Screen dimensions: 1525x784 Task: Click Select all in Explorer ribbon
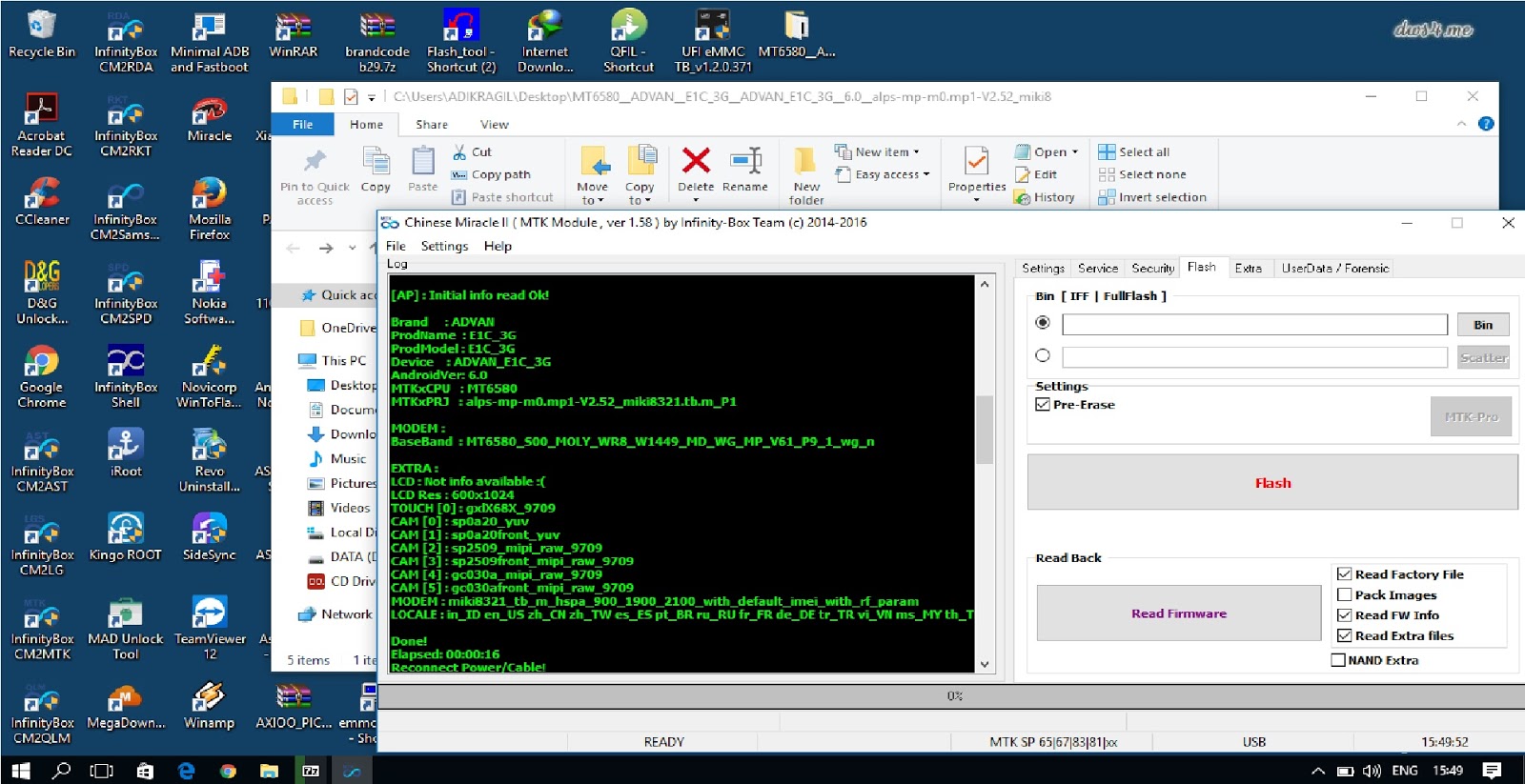coord(1133,151)
